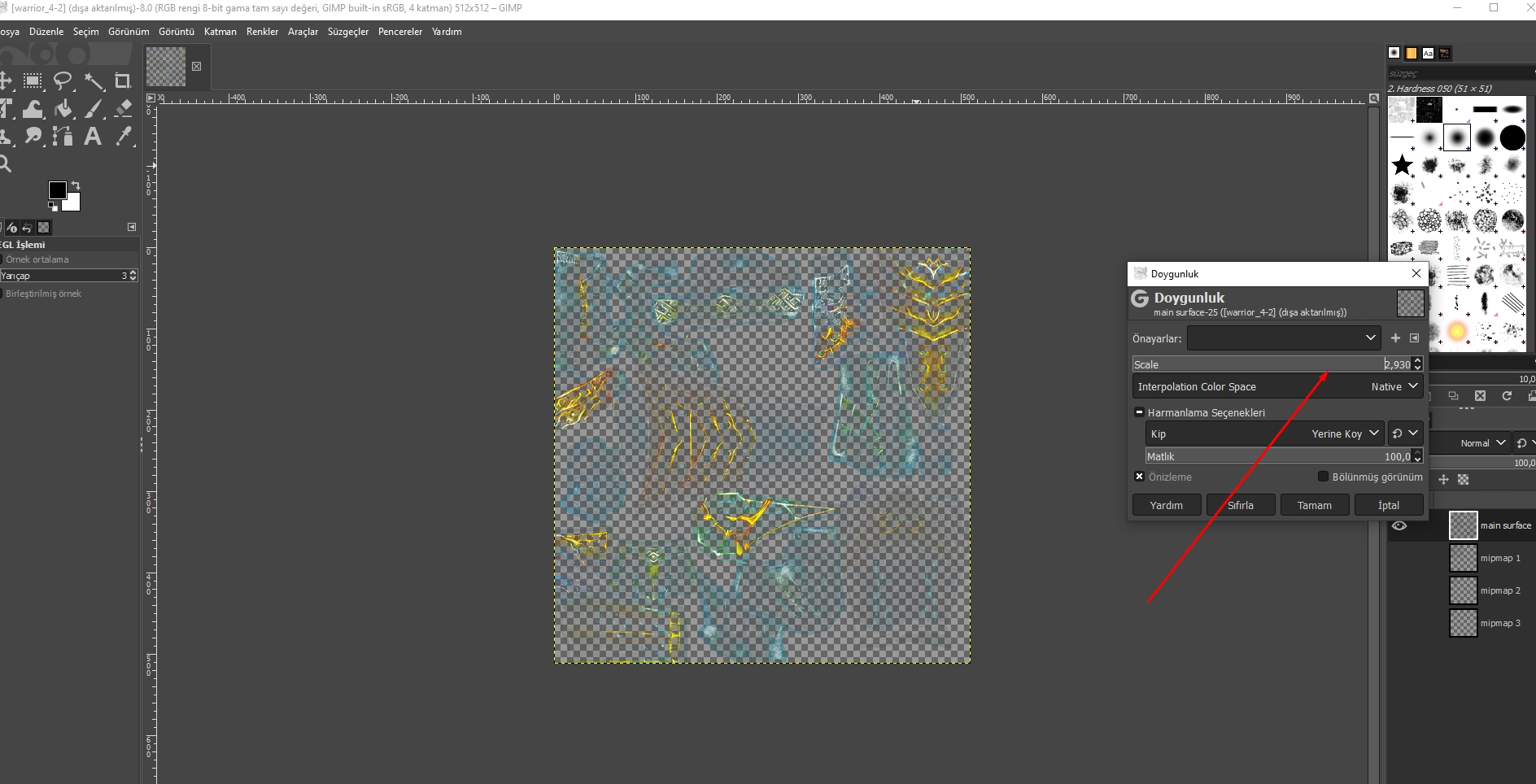
Task: Select the Fuzzy Select magic wand tool
Action: [x=94, y=81]
